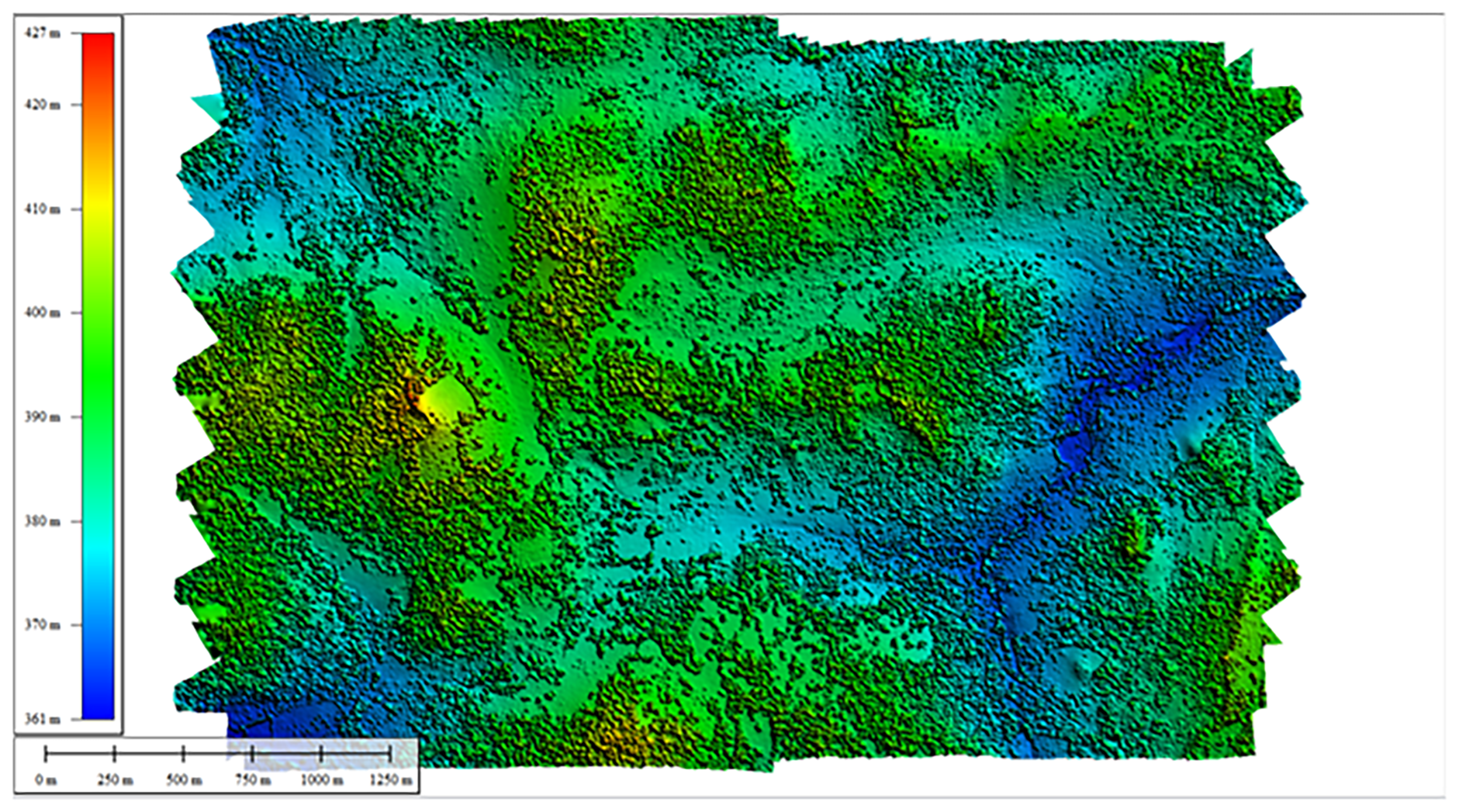The height and width of the screenshot is (812, 1459).
Task: Click the 1250 m scale bar label
Action: pos(390,779)
